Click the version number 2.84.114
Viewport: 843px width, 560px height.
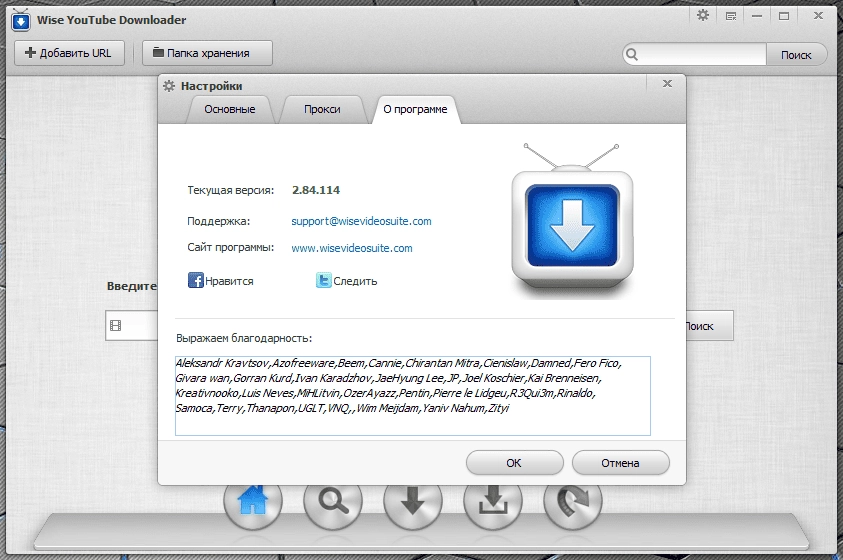pos(316,190)
